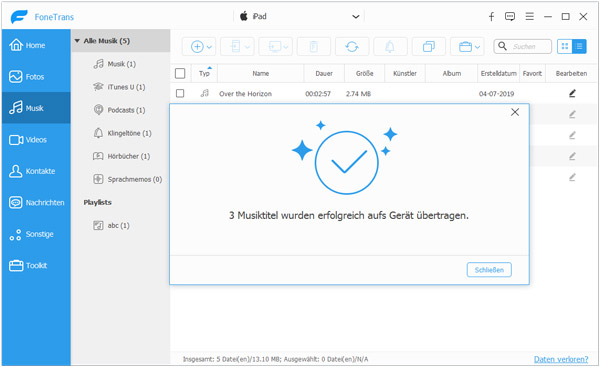Sort by Künstler column header
This screenshot has width=600, height=367.
point(405,73)
